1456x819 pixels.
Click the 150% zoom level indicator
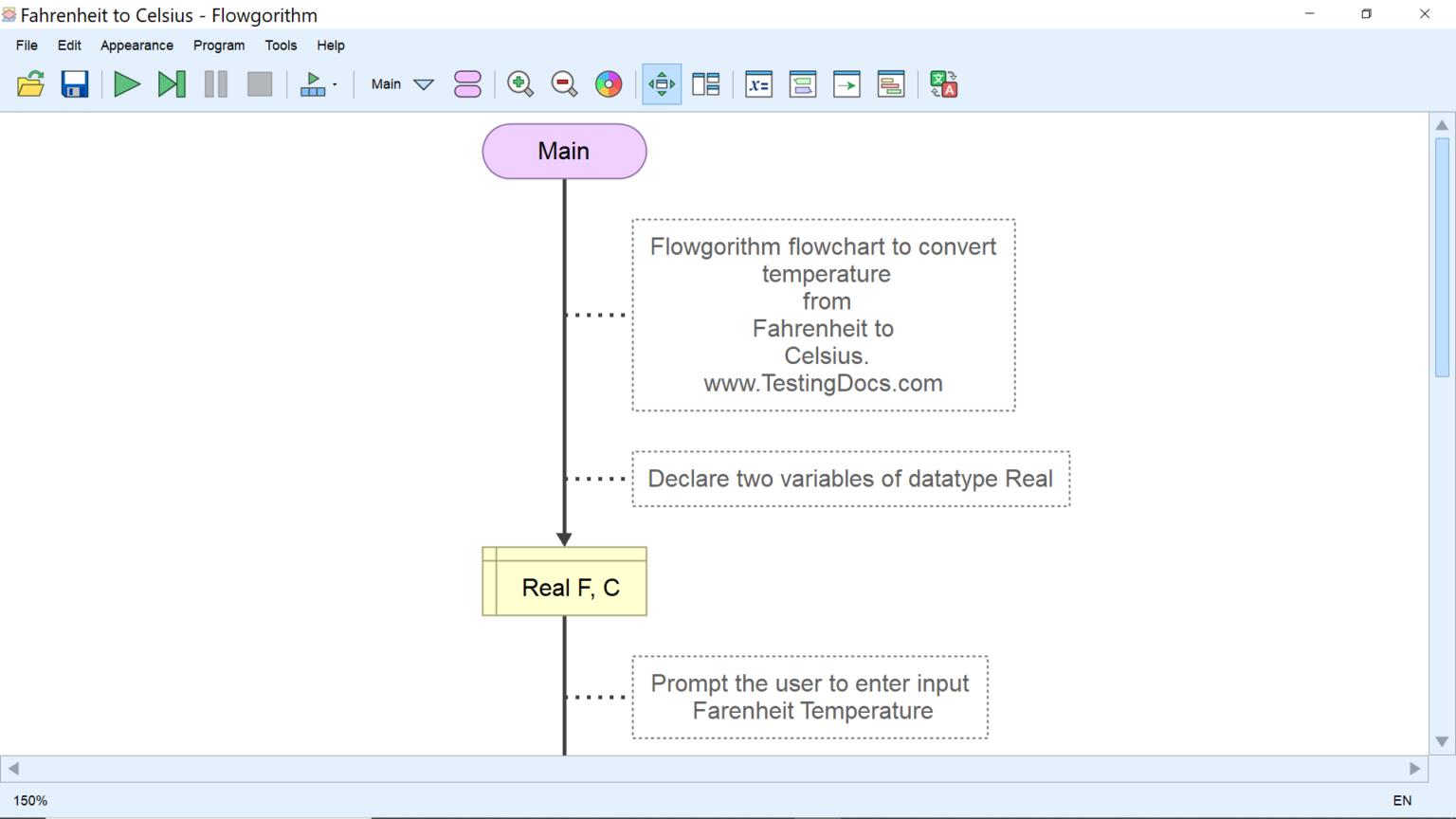(28, 800)
